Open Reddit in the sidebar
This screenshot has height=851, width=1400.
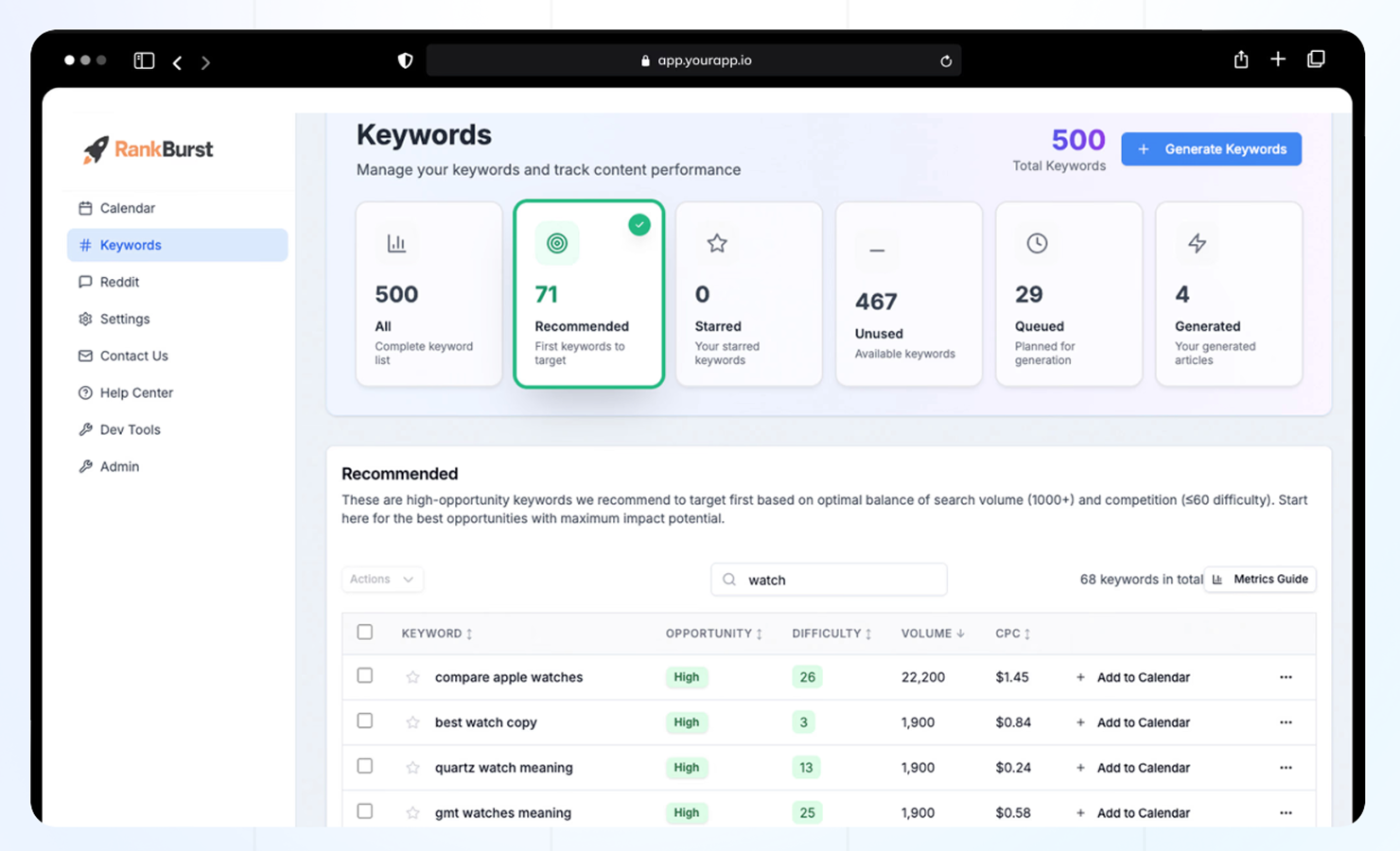point(119,282)
